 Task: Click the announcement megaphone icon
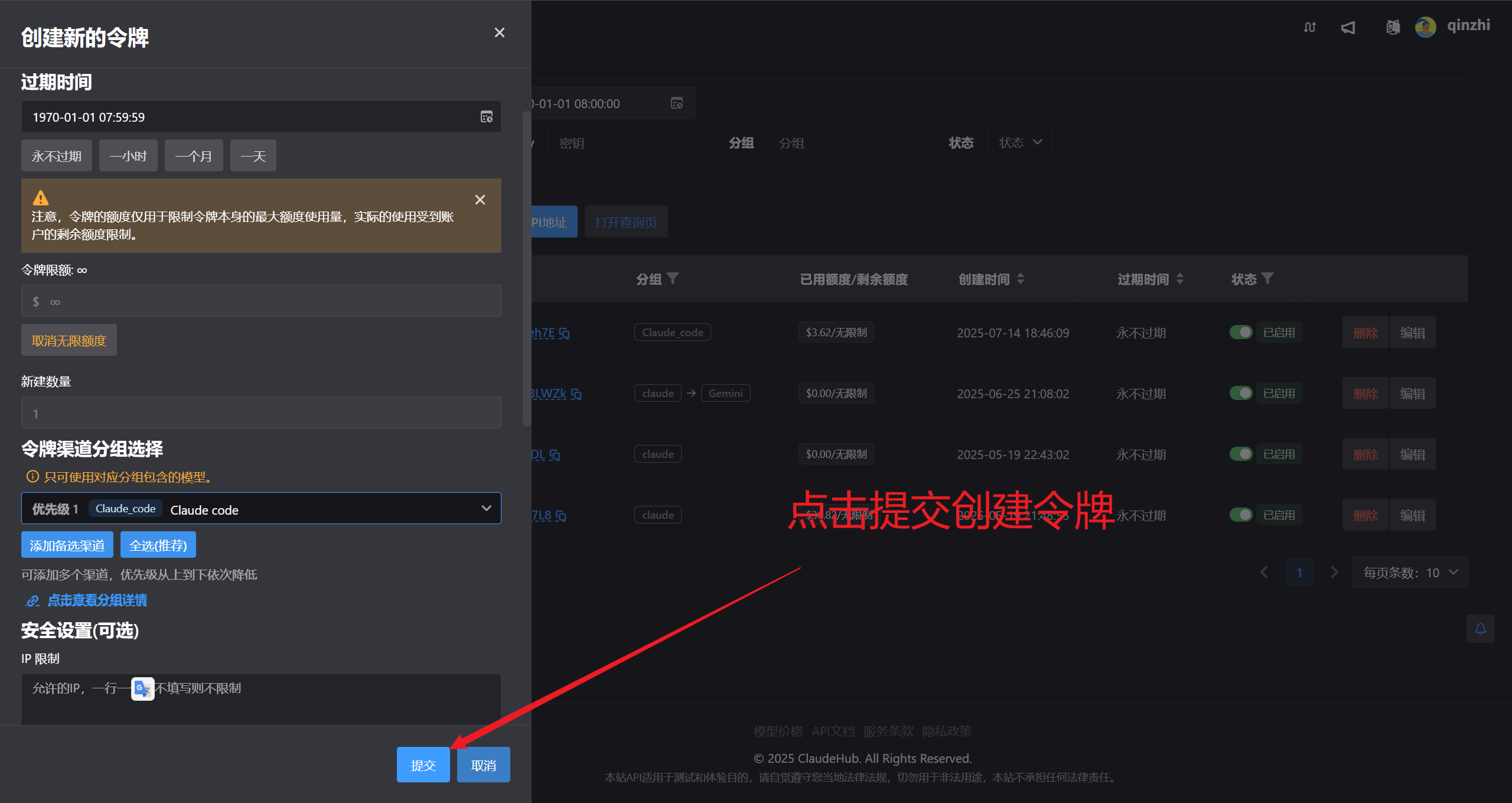pyautogui.click(x=1348, y=28)
